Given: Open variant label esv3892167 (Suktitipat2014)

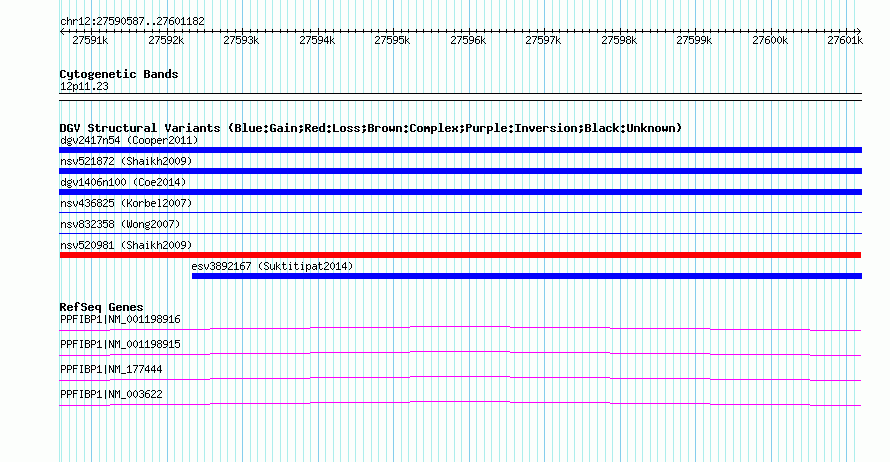Looking at the screenshot, I should 272,266.
